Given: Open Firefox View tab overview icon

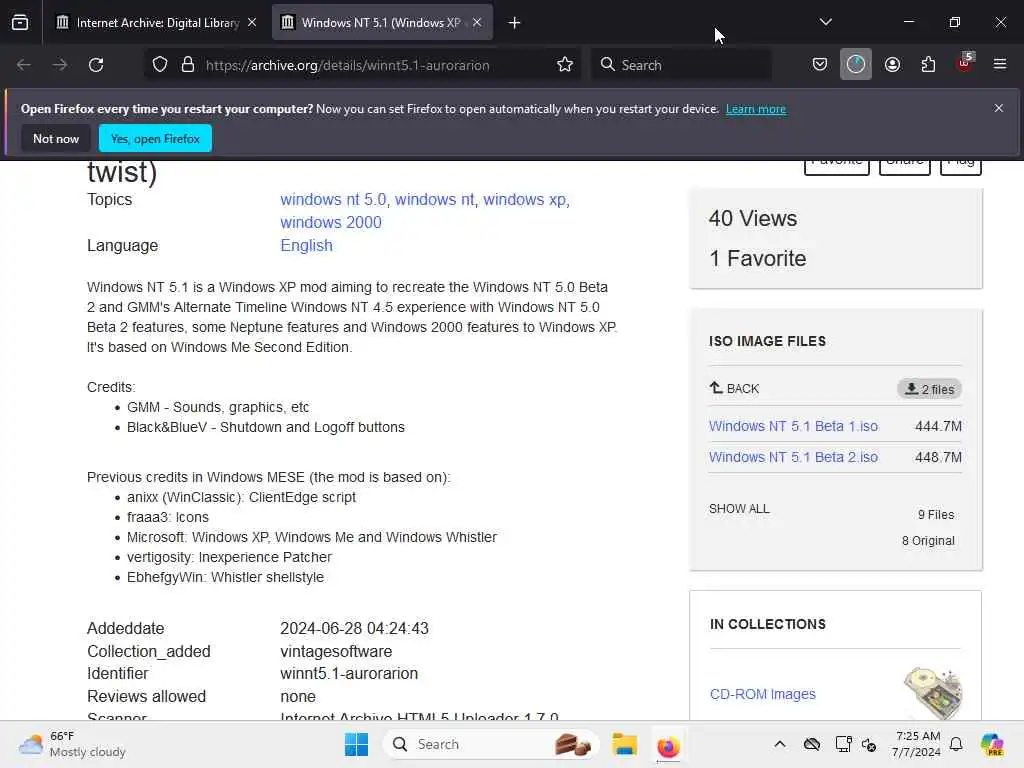Looking at the screenshot, I should pyautogui.click(x=20, y=23).
